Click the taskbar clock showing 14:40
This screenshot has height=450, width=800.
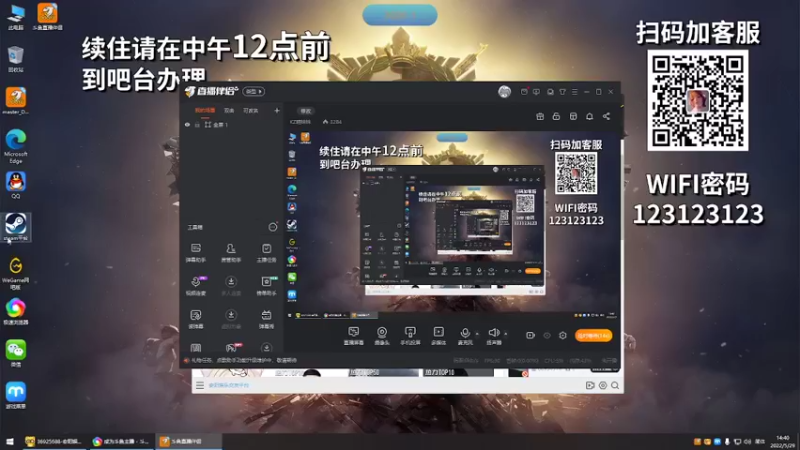tap(782, 441)
